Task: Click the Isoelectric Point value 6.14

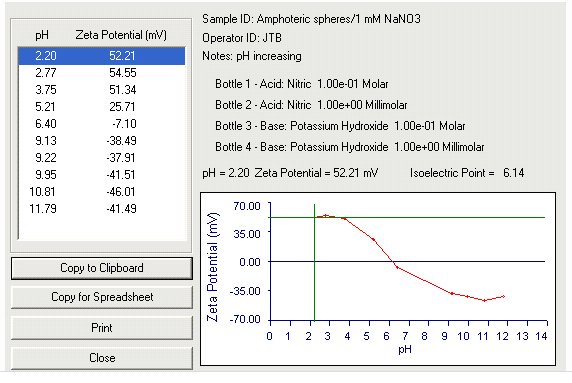Action: coord(513,173)
